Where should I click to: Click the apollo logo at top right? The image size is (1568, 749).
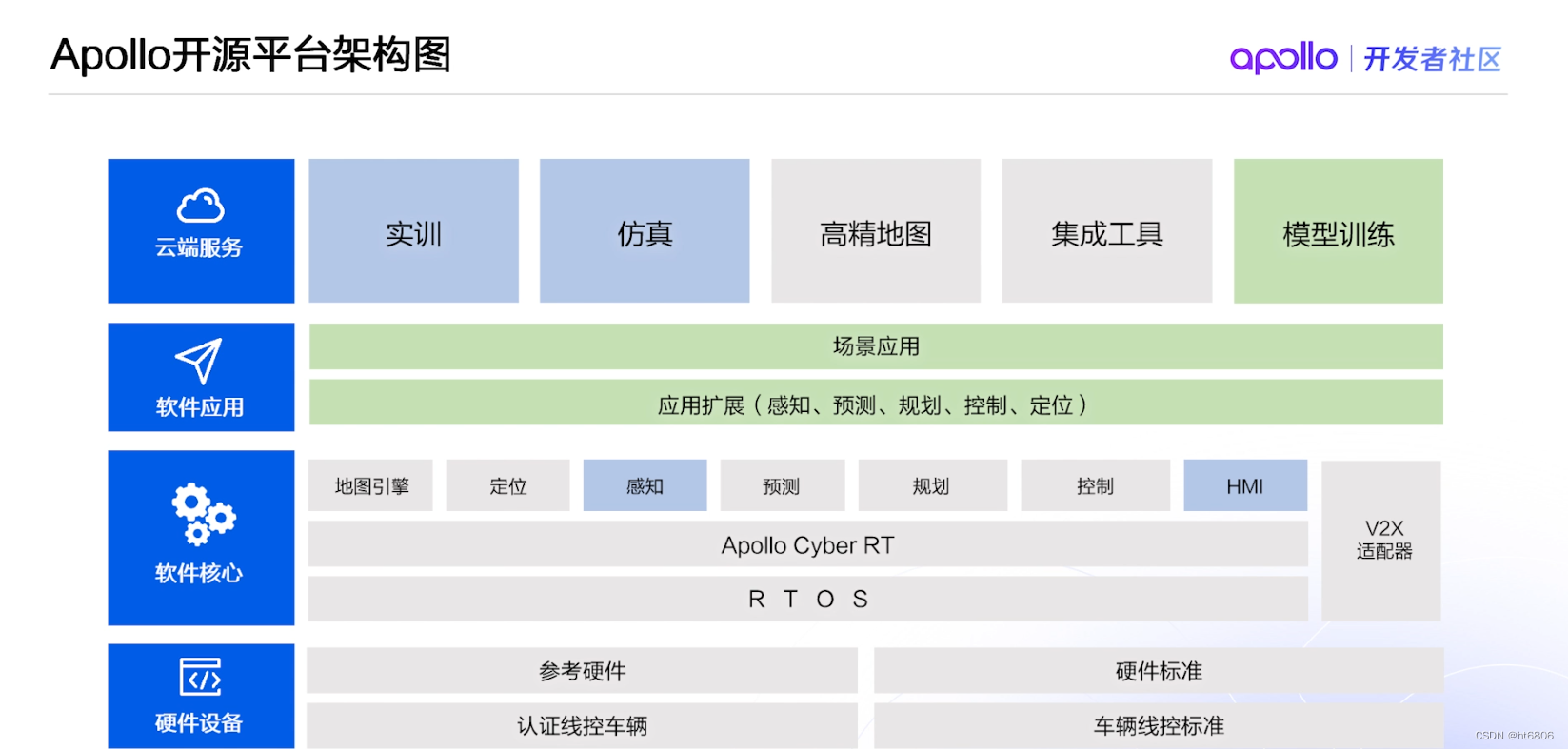pos(1283,58)
